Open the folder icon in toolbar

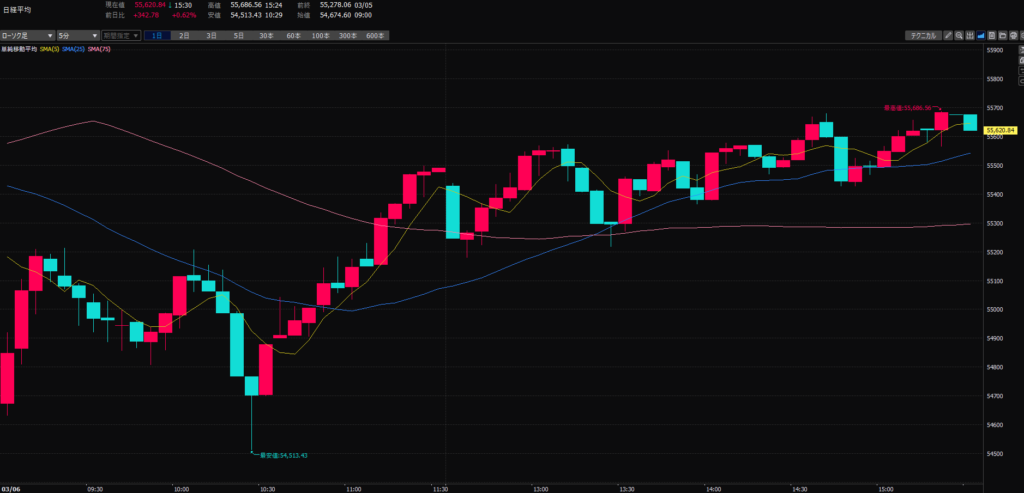(x=1002, y=35)
